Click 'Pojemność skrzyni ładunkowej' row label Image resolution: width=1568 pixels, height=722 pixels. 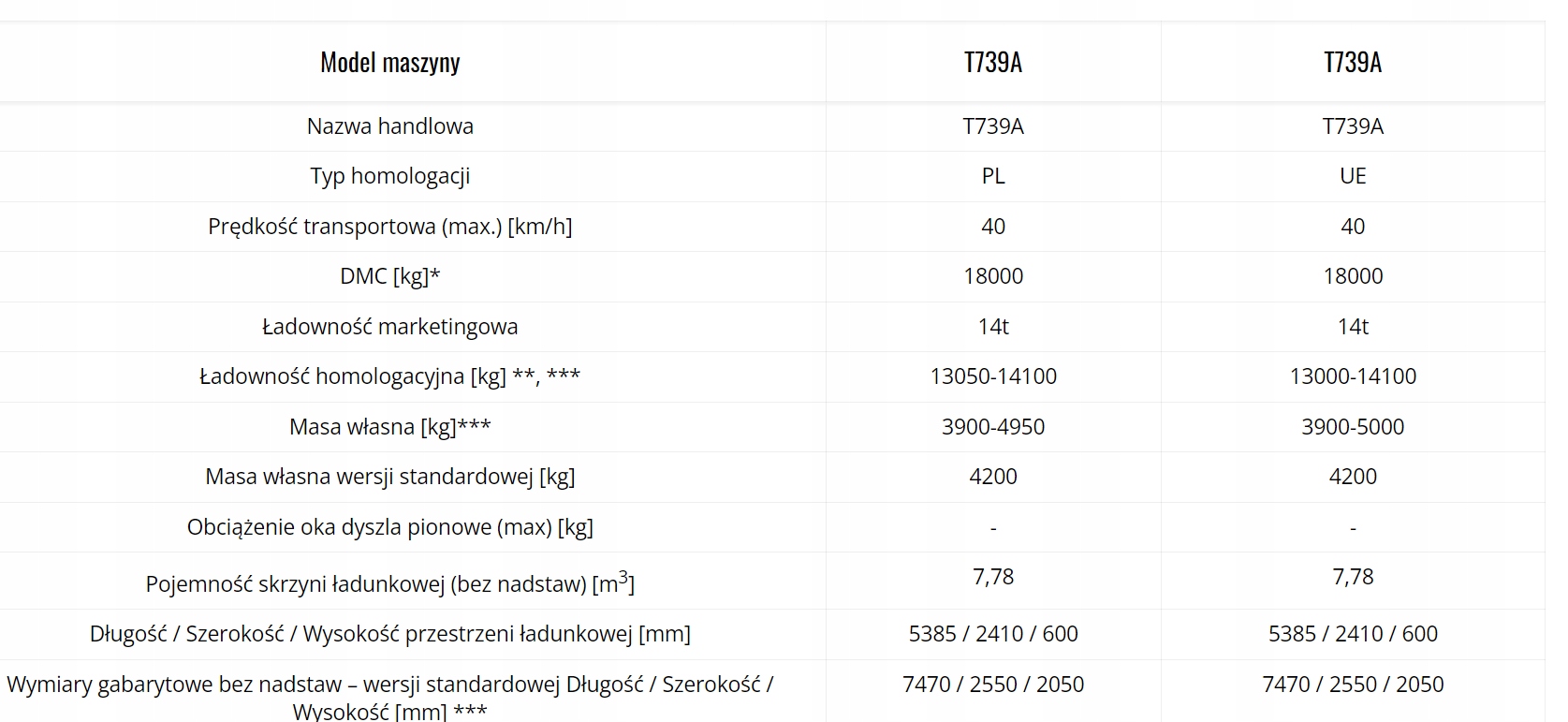click(x=389, y=583)
